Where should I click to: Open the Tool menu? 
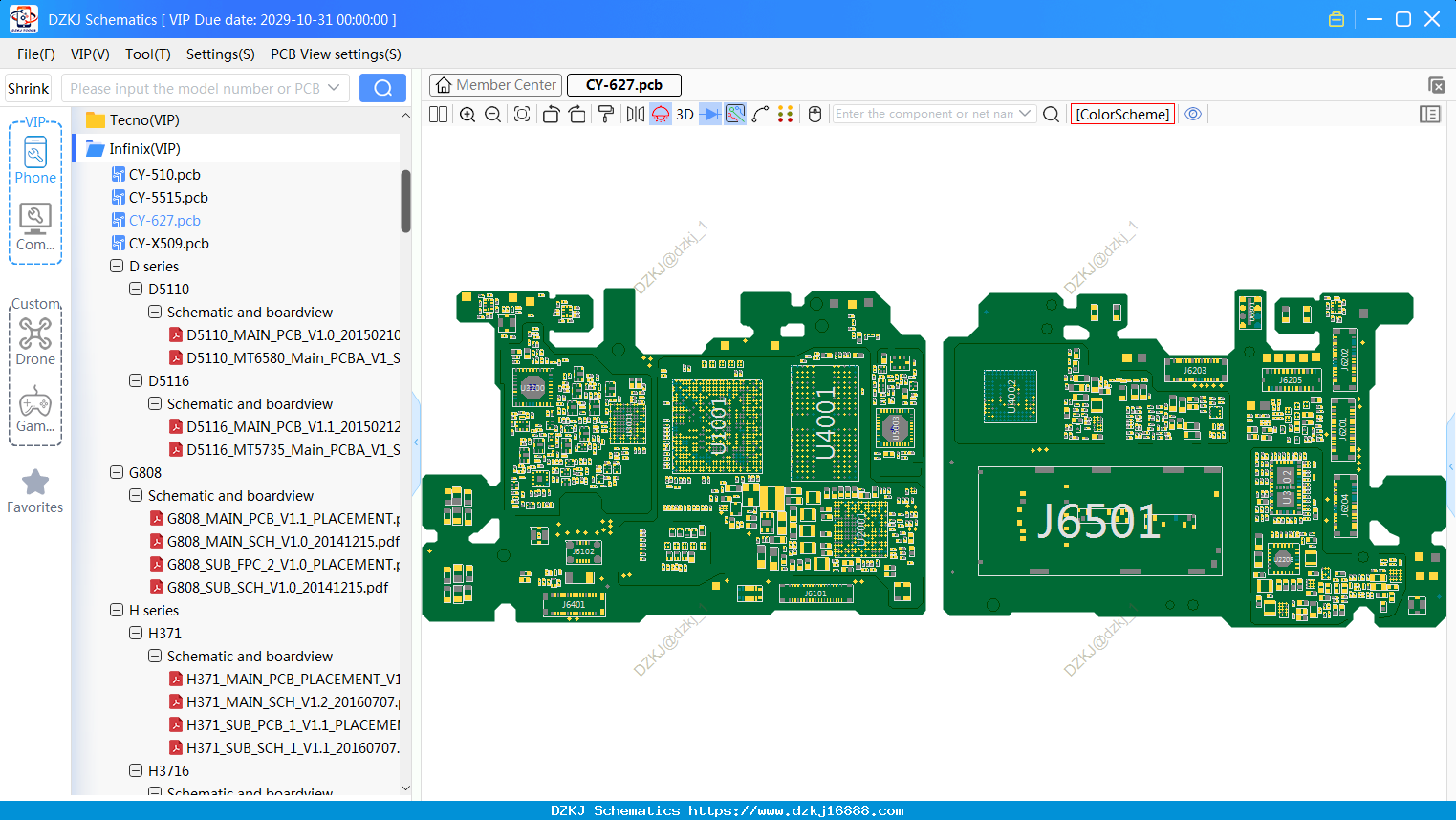148,54
